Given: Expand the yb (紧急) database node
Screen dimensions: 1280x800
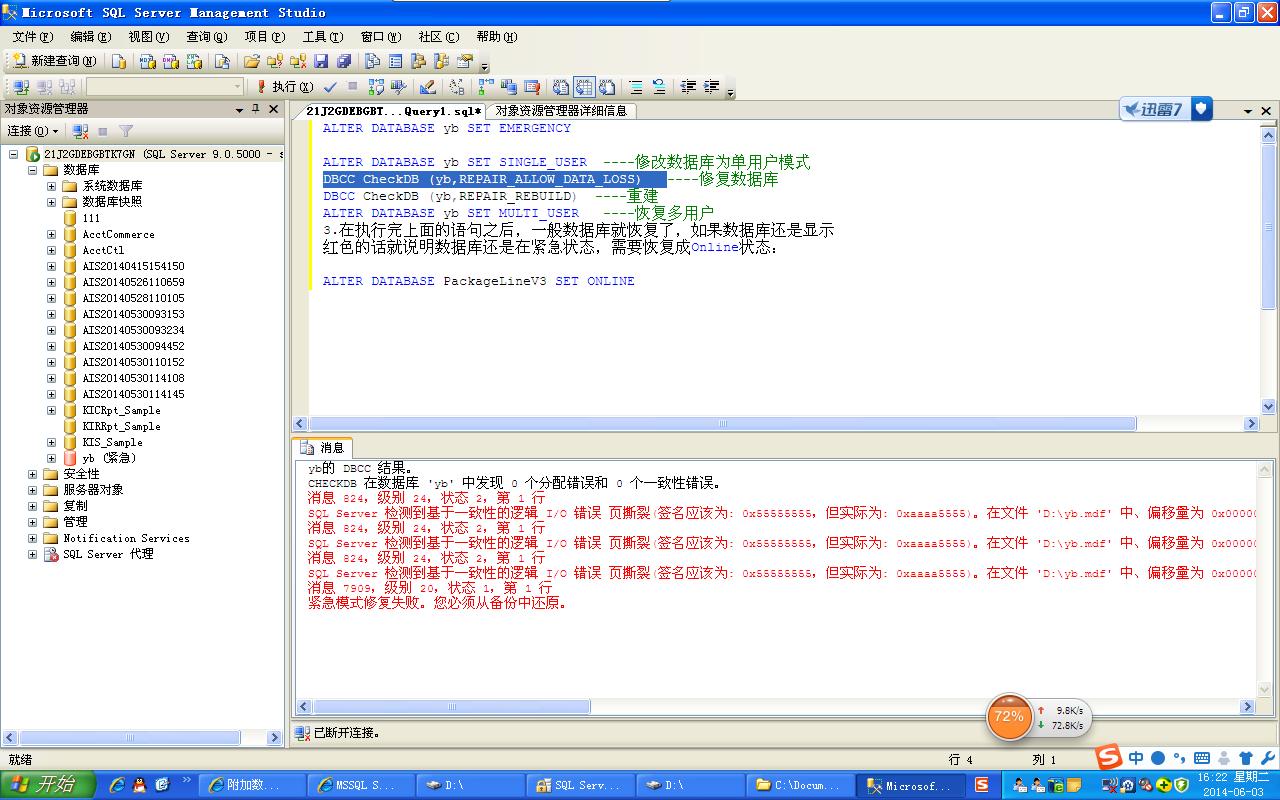Looking at the screenshot, I should (x=51, y=458).
